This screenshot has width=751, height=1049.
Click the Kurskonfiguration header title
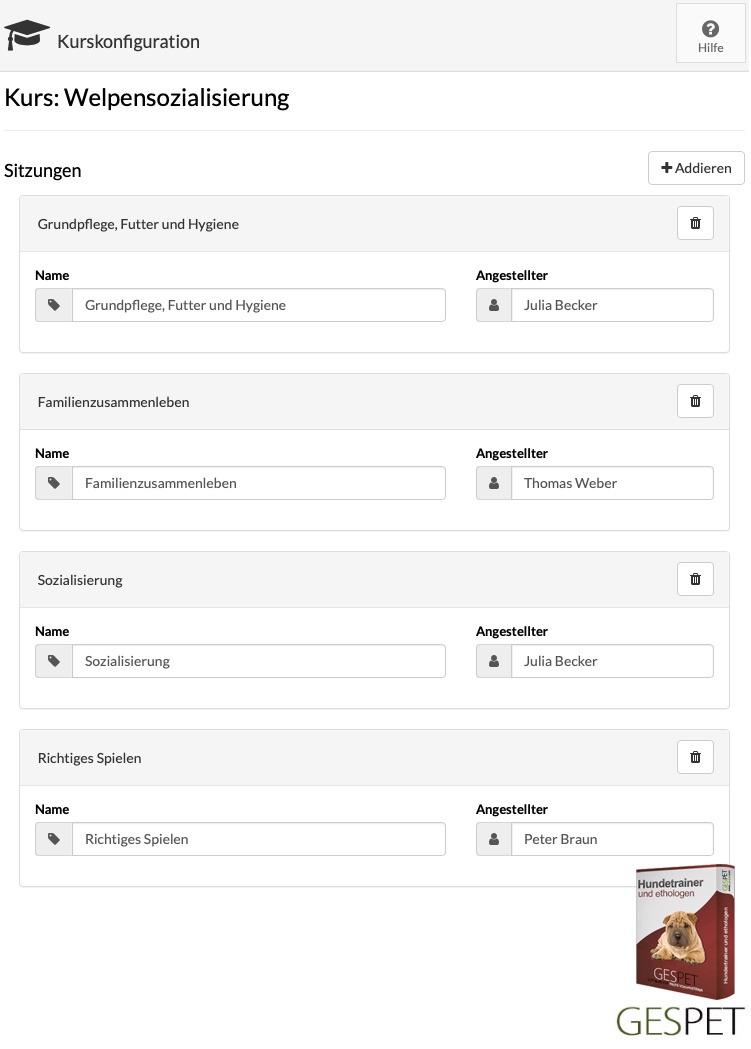(128, 41)
